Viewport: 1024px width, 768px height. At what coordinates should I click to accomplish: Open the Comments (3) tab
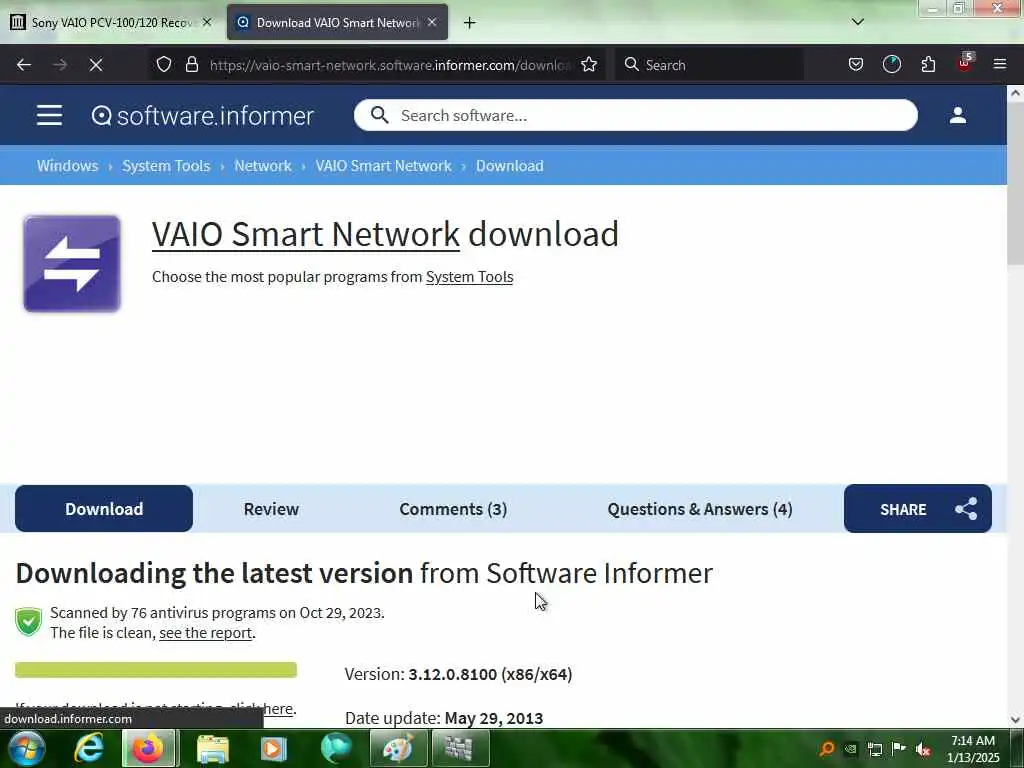(x=453, y=509)
